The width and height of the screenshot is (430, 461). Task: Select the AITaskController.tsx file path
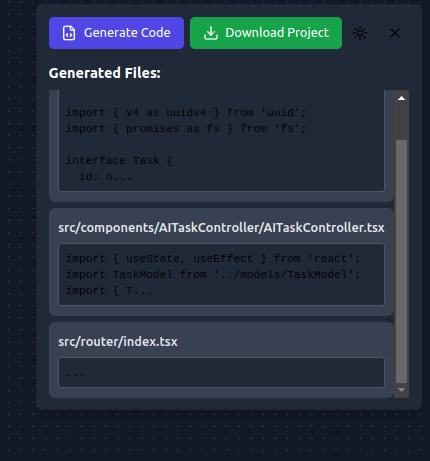221,228
